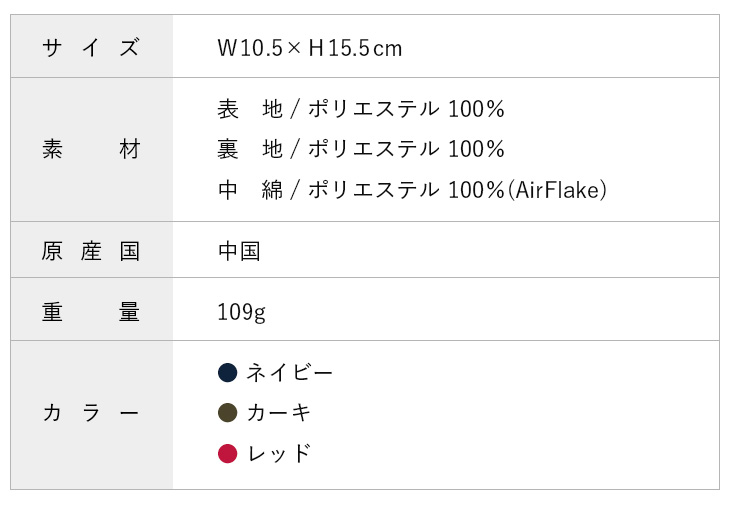Click the 裏地 polyester 100% line

point(361,150)
